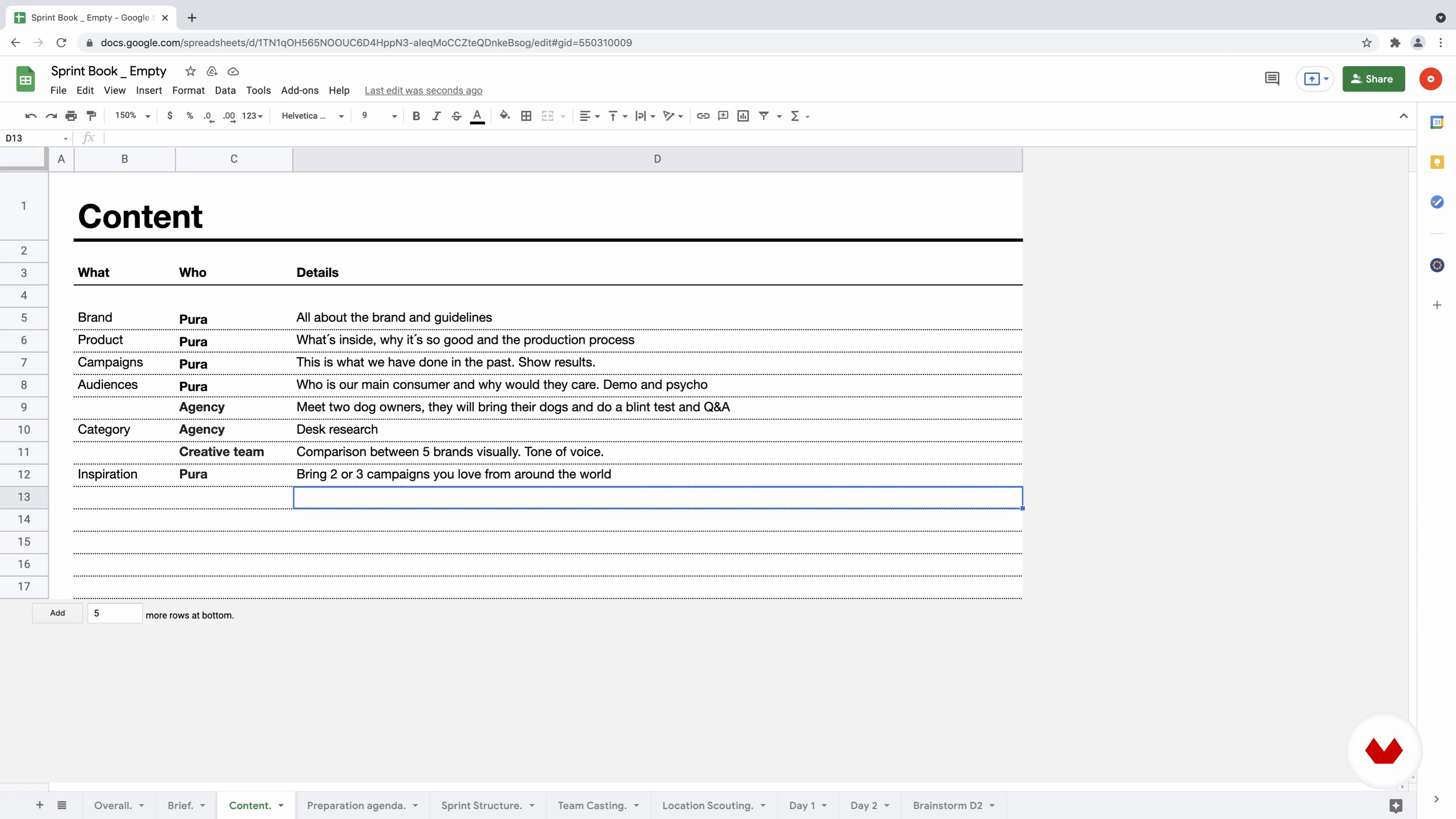
Task: Star the Sprint Book document
Action: coord(190,71)
